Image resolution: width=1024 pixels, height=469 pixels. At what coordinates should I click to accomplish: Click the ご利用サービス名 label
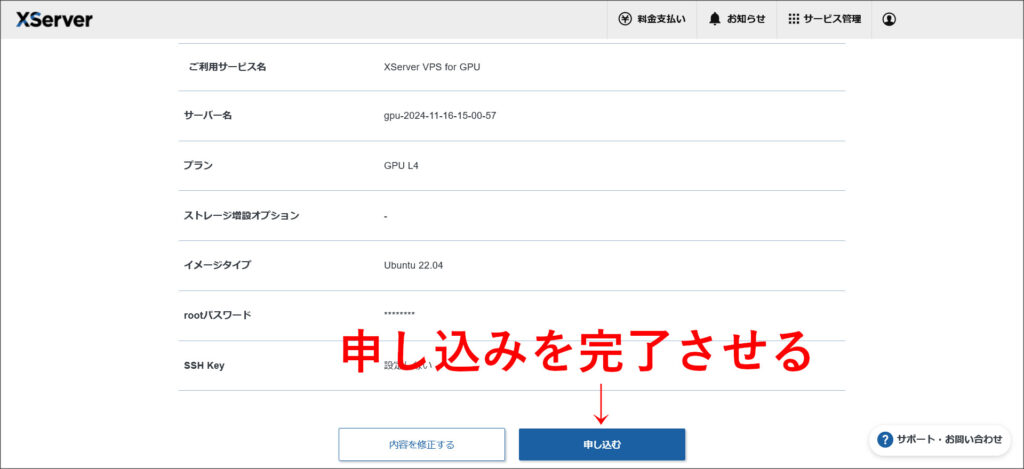[227, 67]
